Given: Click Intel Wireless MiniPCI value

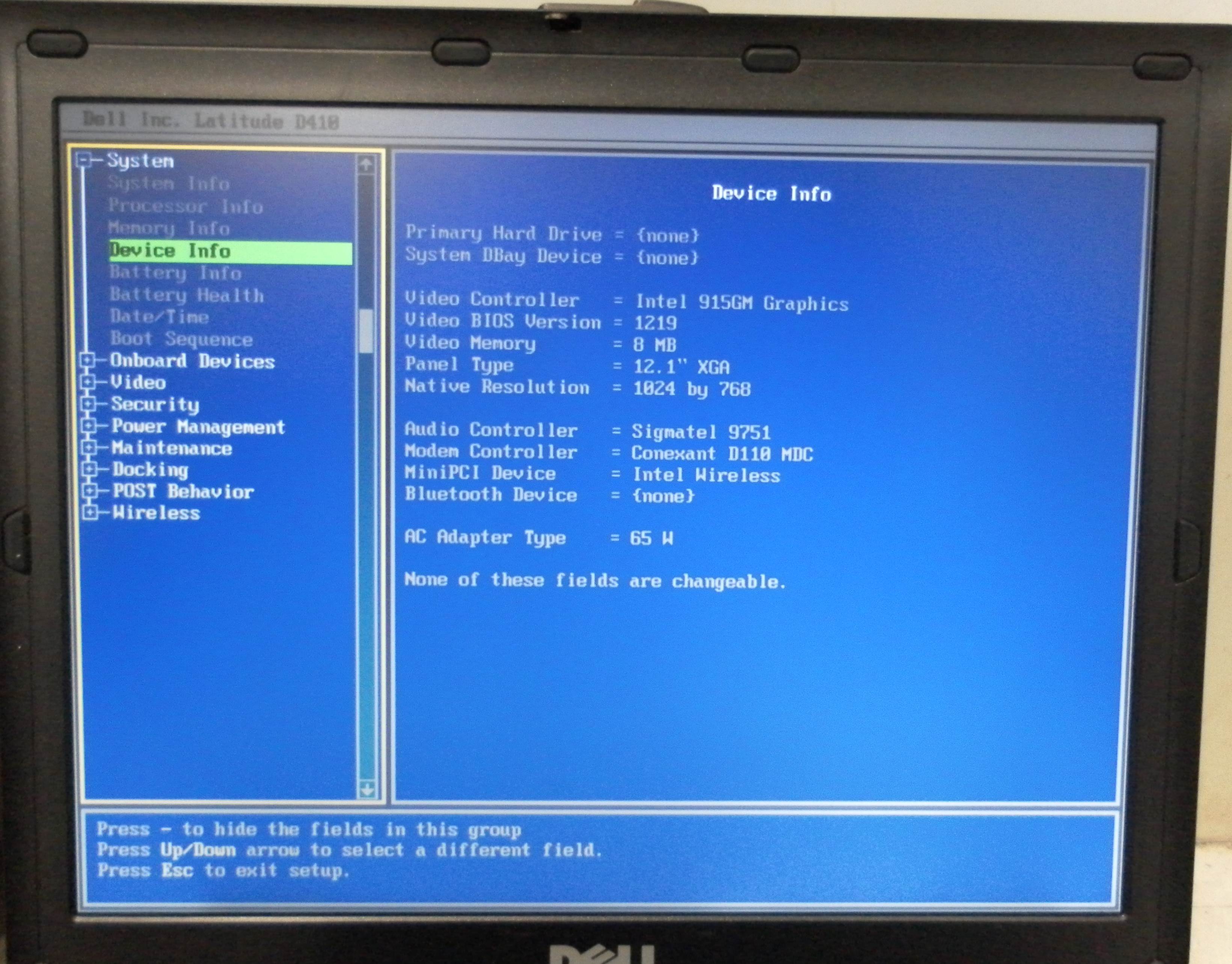Looking at the screenshot, I should 706,475.
